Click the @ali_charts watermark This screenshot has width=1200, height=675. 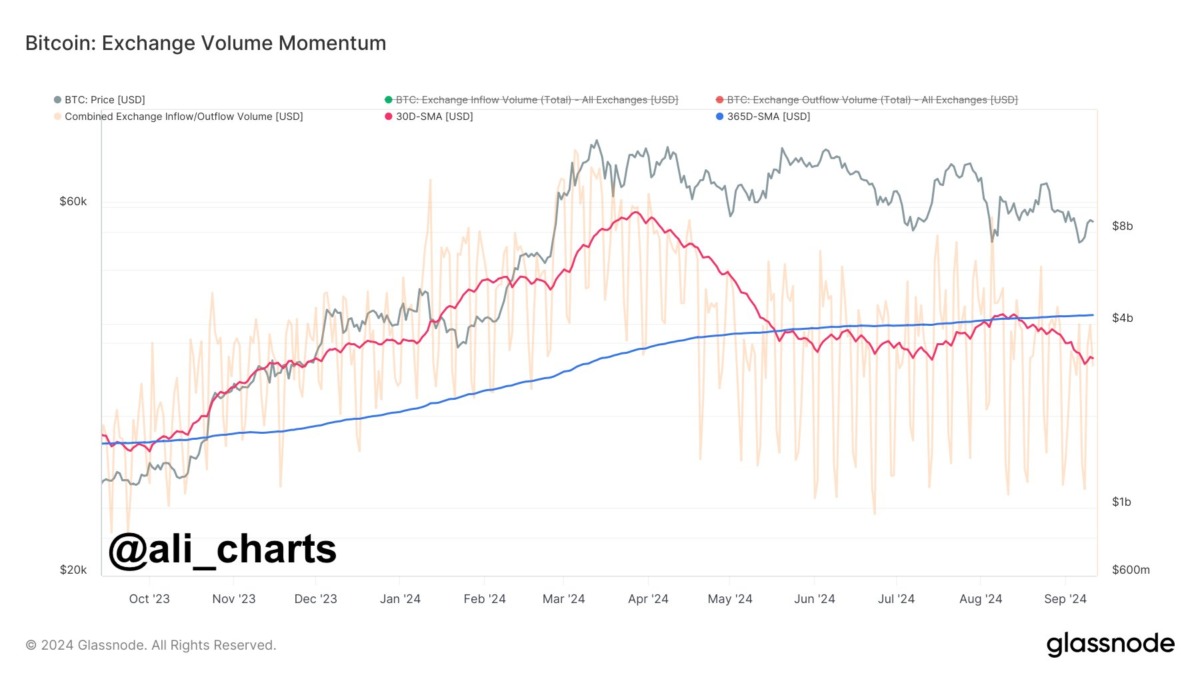click(x=222, y=551)
